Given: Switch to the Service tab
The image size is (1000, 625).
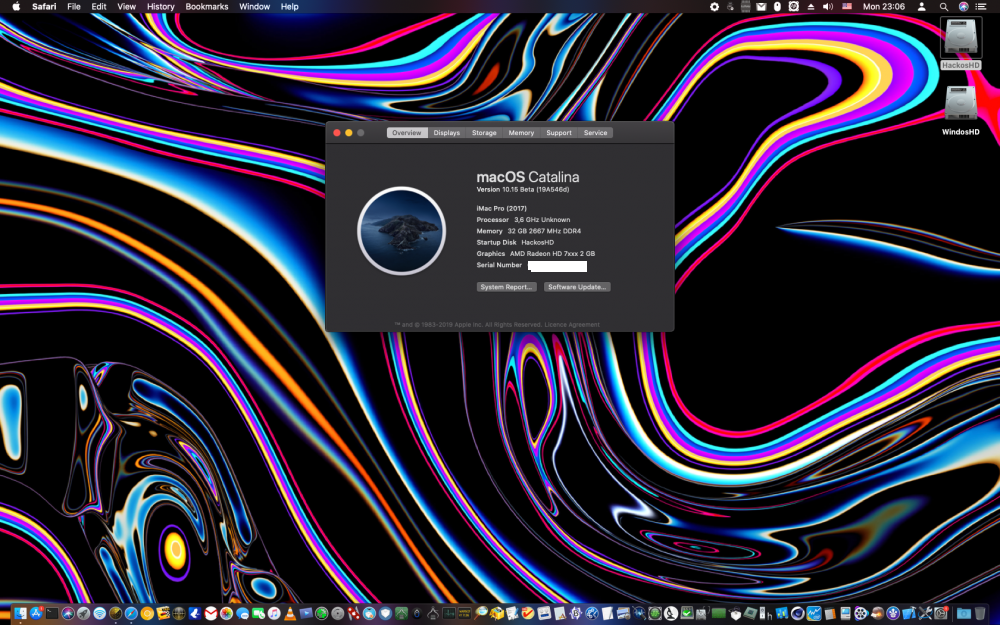Looking at the screenshot, I should point(595,133).
